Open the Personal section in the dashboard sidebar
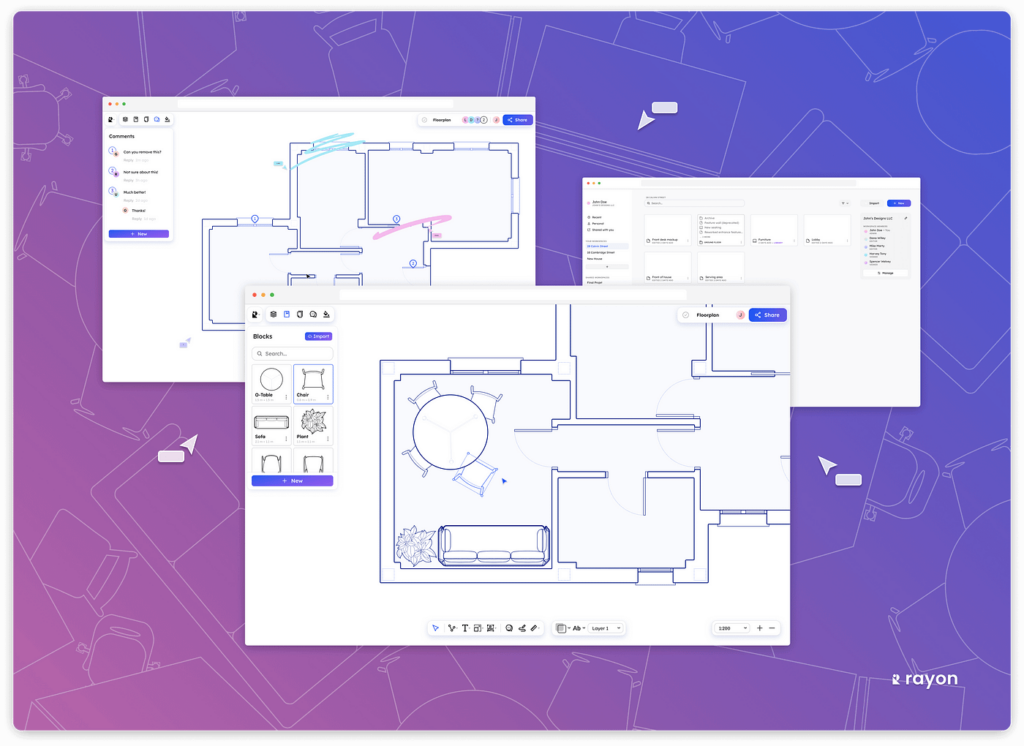 tap(599, 224)
